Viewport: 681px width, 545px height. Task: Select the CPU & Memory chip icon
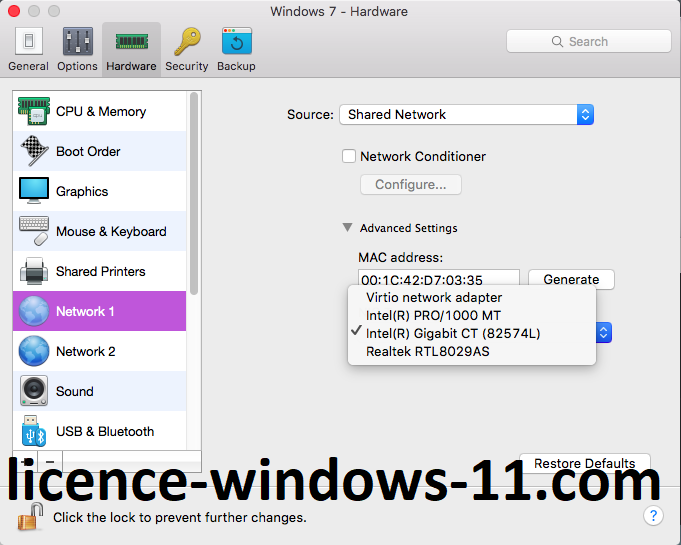(x=34, y=111)
